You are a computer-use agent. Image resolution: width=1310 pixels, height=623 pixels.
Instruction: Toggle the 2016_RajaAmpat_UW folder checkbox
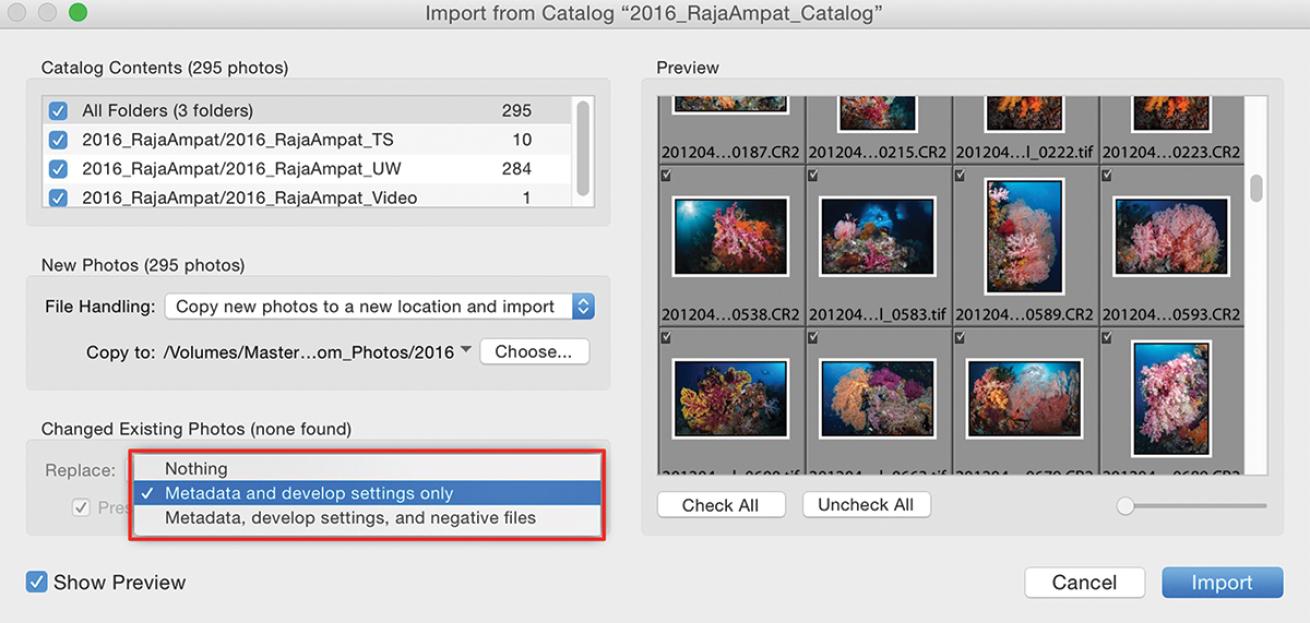point(58,169)
